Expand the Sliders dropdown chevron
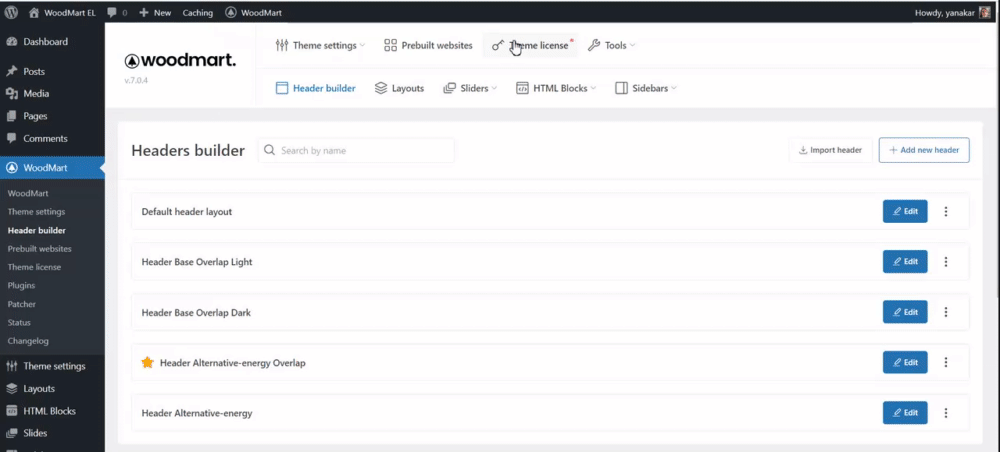Screen dimensions: 1000x452 coord(494,89)
